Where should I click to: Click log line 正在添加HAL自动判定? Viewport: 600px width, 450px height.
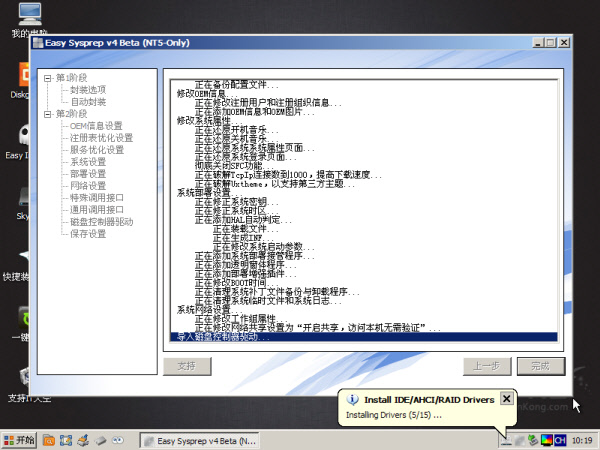[243, 220]
